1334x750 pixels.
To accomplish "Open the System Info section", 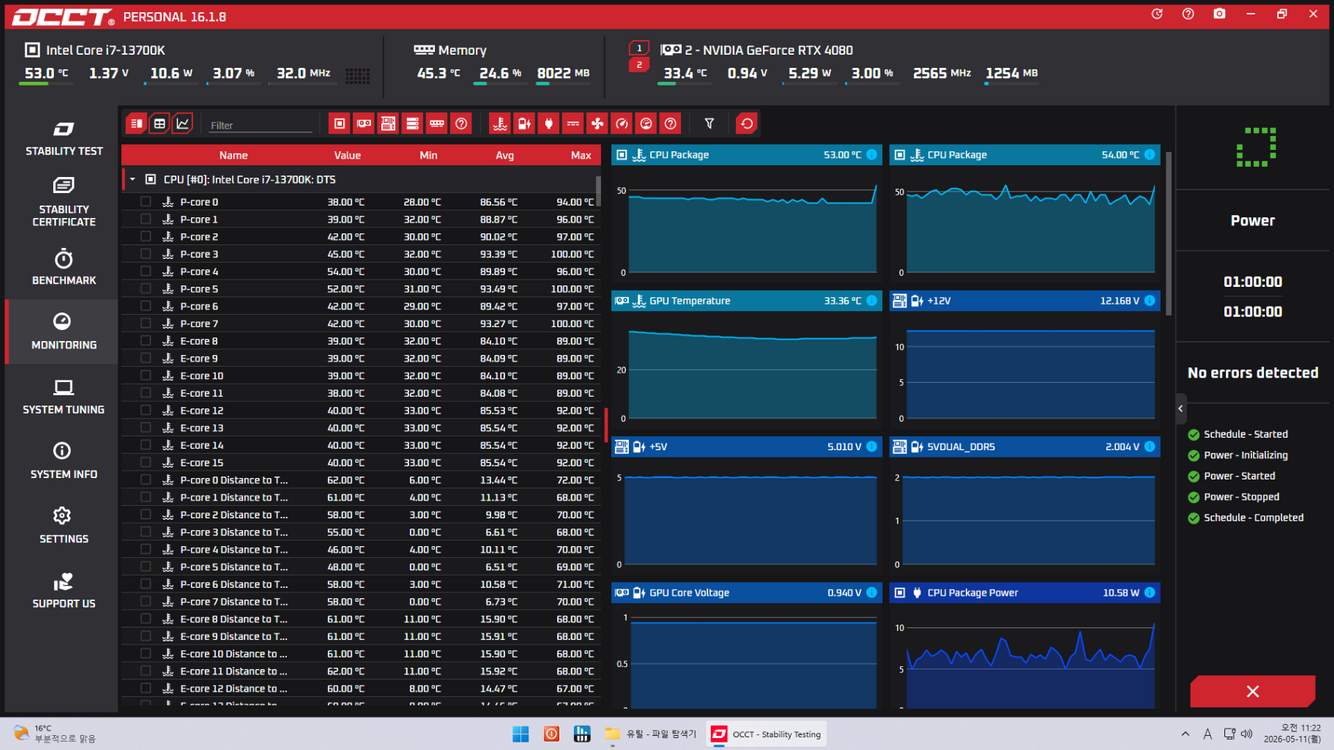I will (63, 461).
